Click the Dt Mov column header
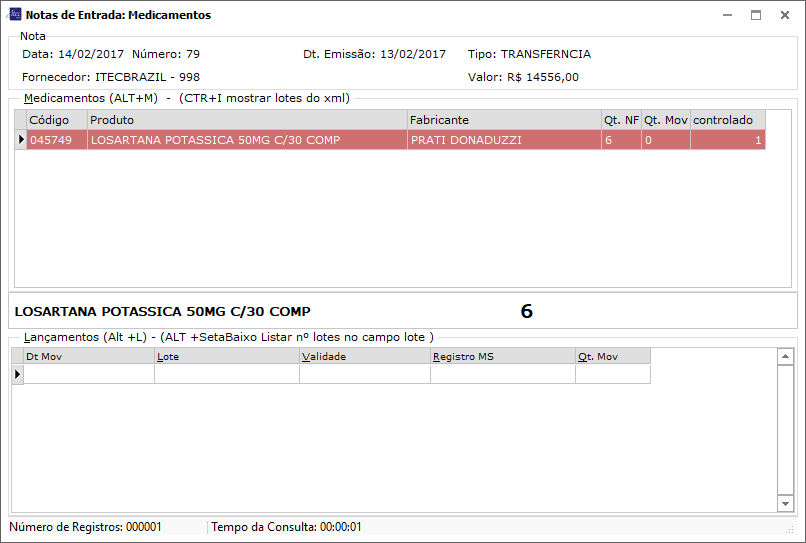Image resolution: width=806 pixels, height=543 pixels. [89, 356]
